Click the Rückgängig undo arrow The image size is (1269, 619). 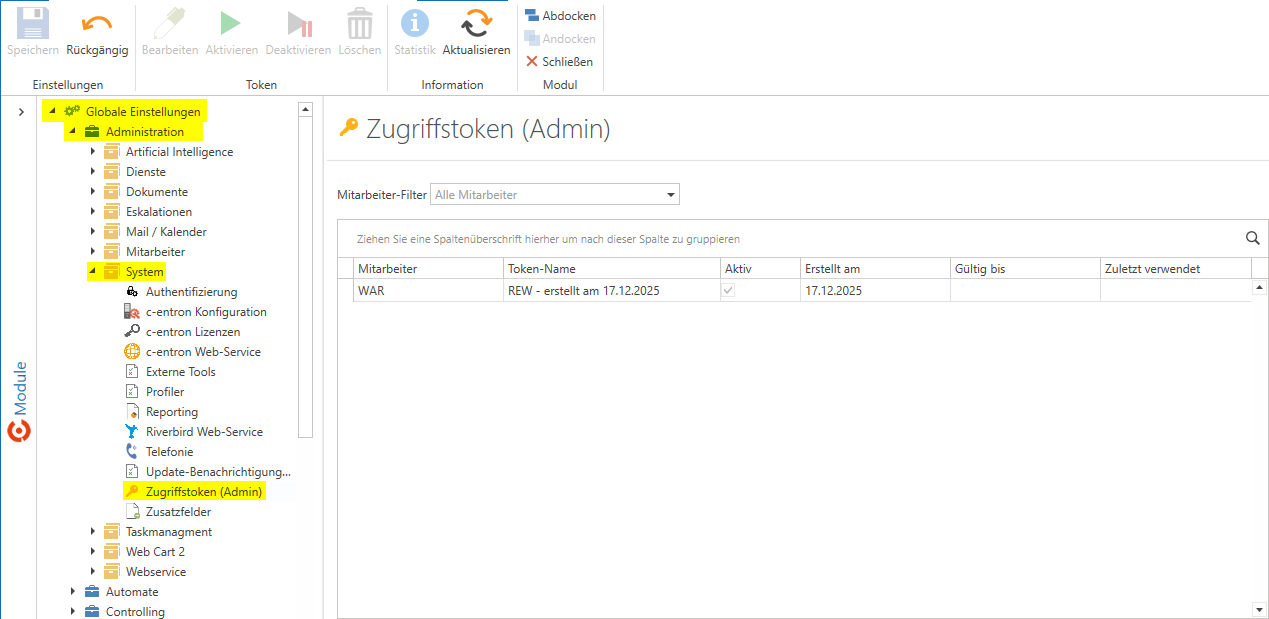(97, 22)
